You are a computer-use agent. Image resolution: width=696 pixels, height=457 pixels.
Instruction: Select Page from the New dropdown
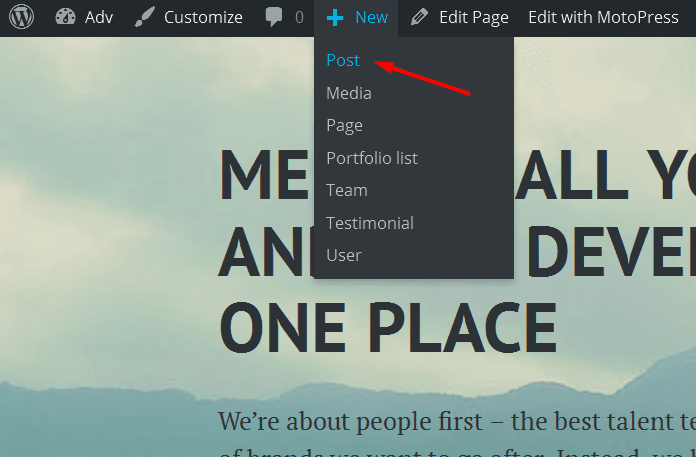(344, 125)
